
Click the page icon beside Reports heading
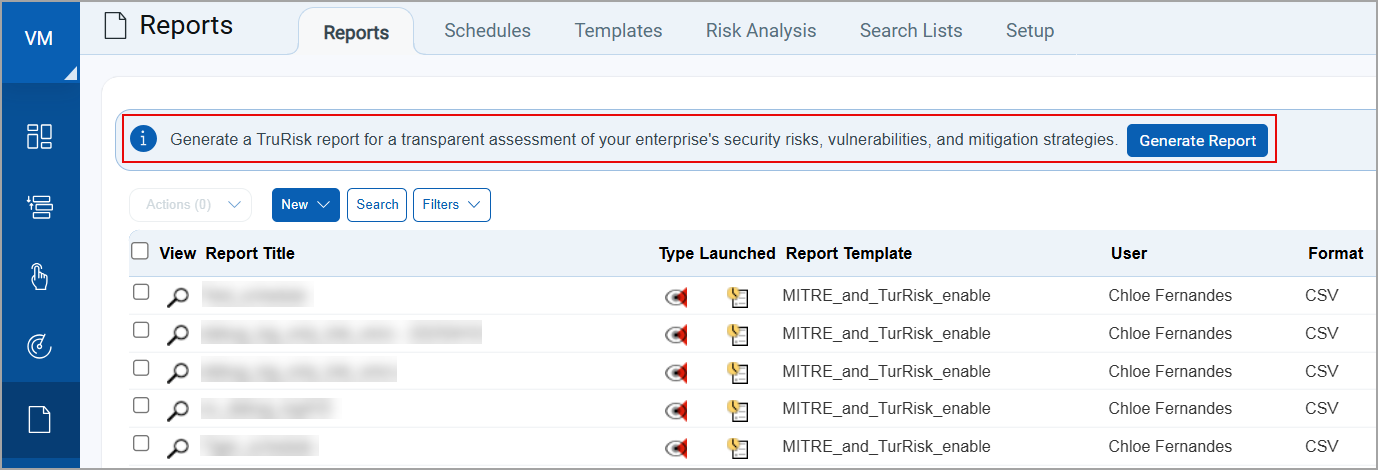[116, 26]
